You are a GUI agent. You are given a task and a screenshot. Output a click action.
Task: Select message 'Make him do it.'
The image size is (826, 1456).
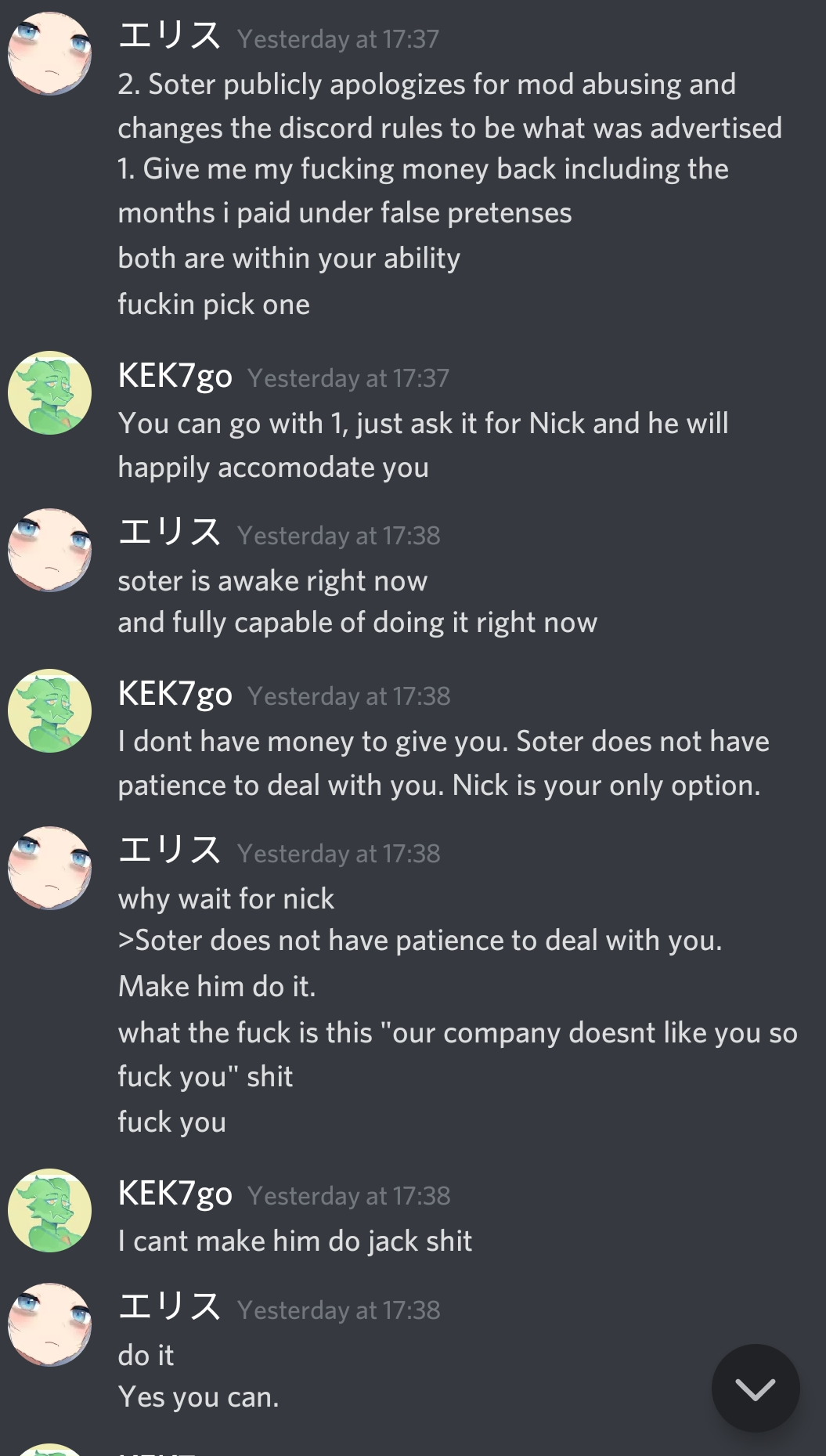pos(217,986)
